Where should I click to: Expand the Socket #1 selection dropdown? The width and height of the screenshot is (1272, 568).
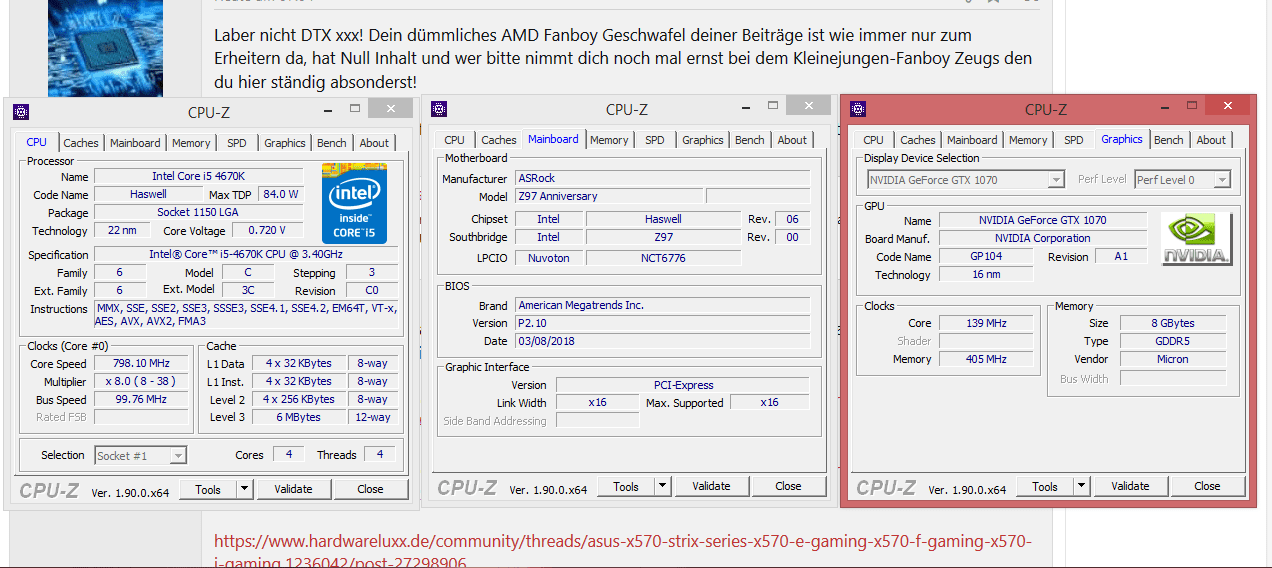click(177, 455)
